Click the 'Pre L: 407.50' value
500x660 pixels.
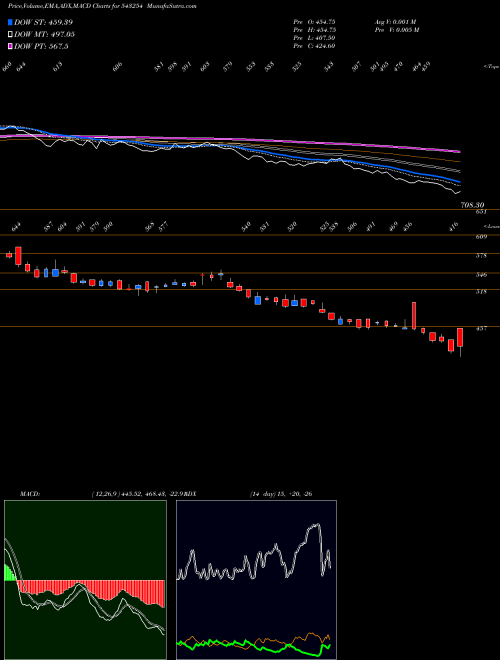pos(314,38)
